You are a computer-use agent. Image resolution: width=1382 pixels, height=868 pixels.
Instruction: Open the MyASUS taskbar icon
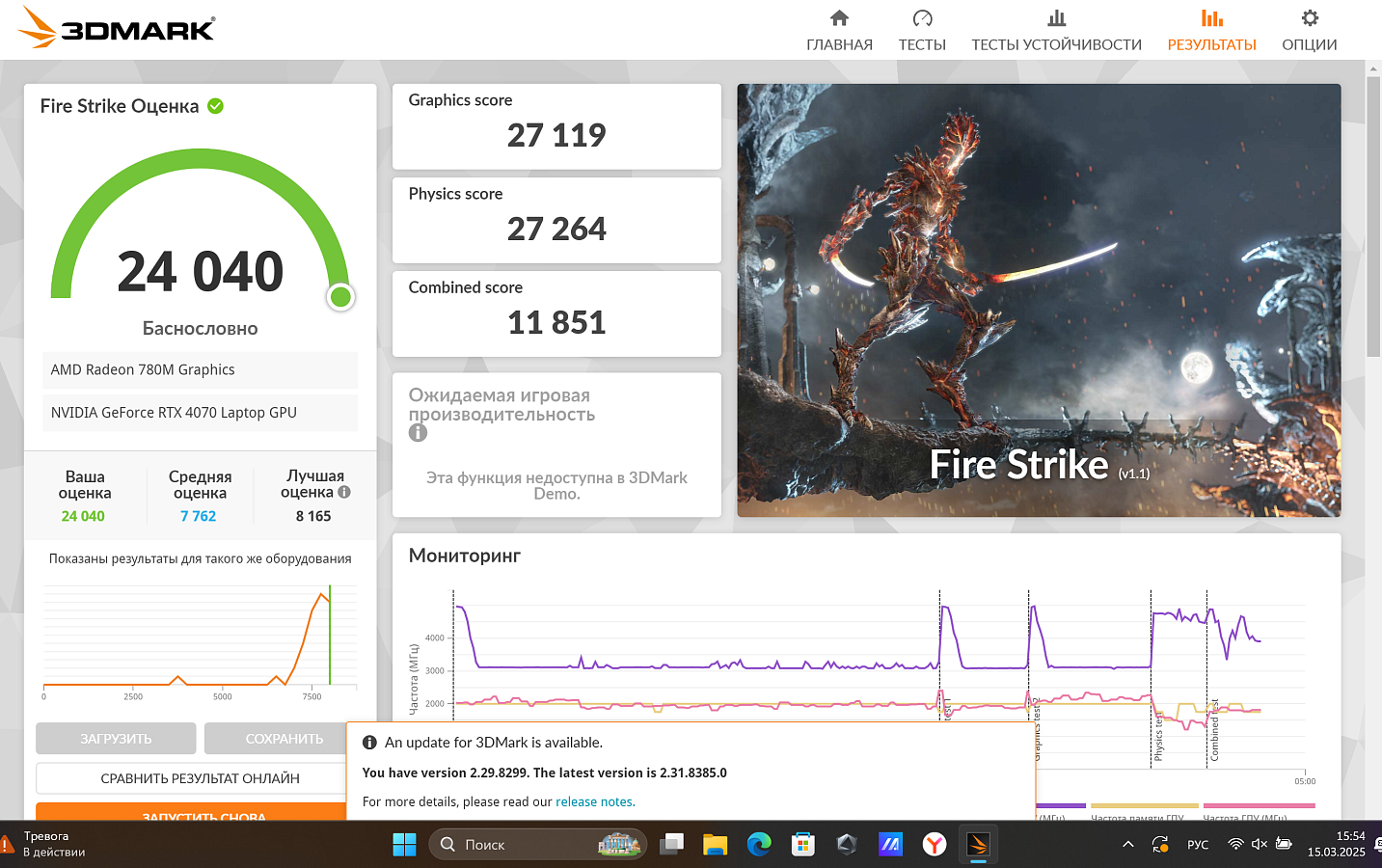click(890, 845)
